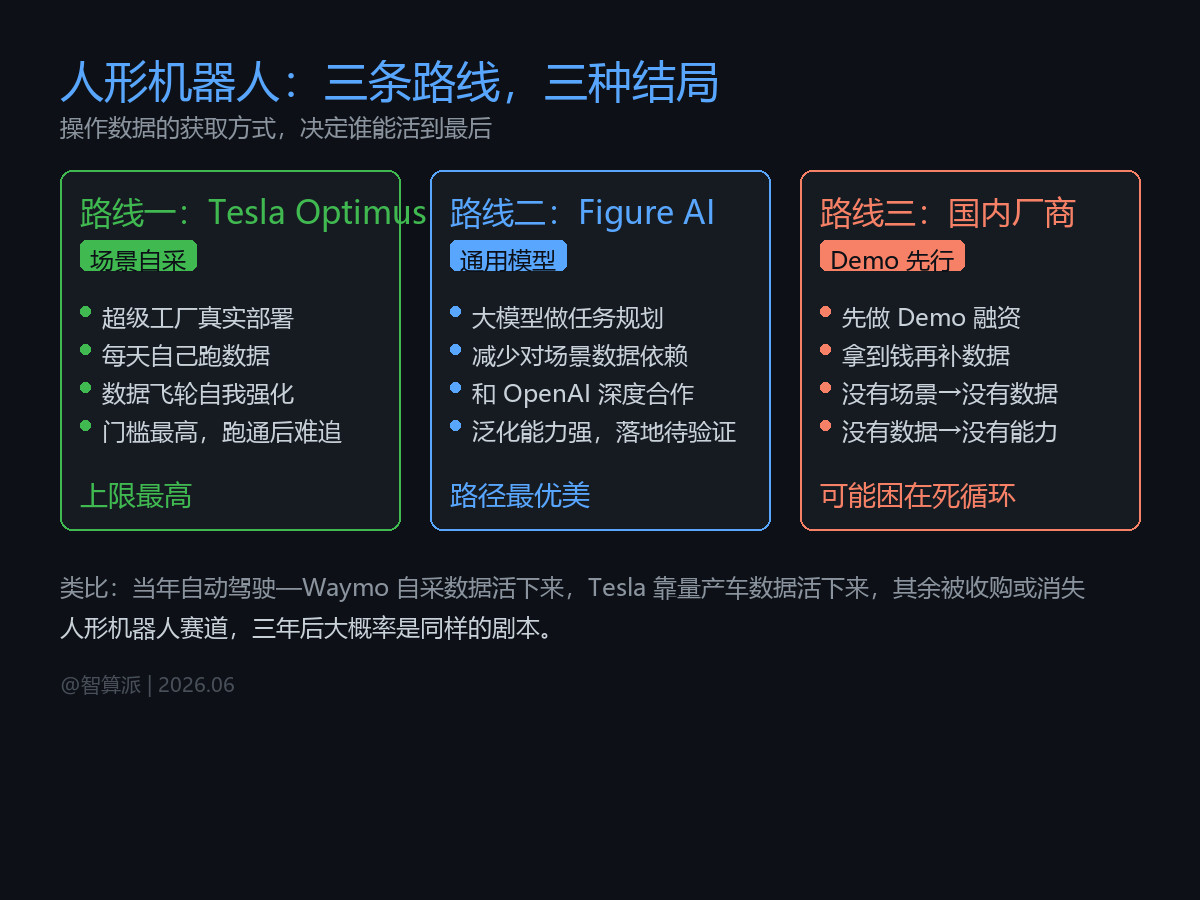Click blue bullet beside 泛化能力强，落地待验证
This screenshot has height=900, width=1200.
click(455, 426)
